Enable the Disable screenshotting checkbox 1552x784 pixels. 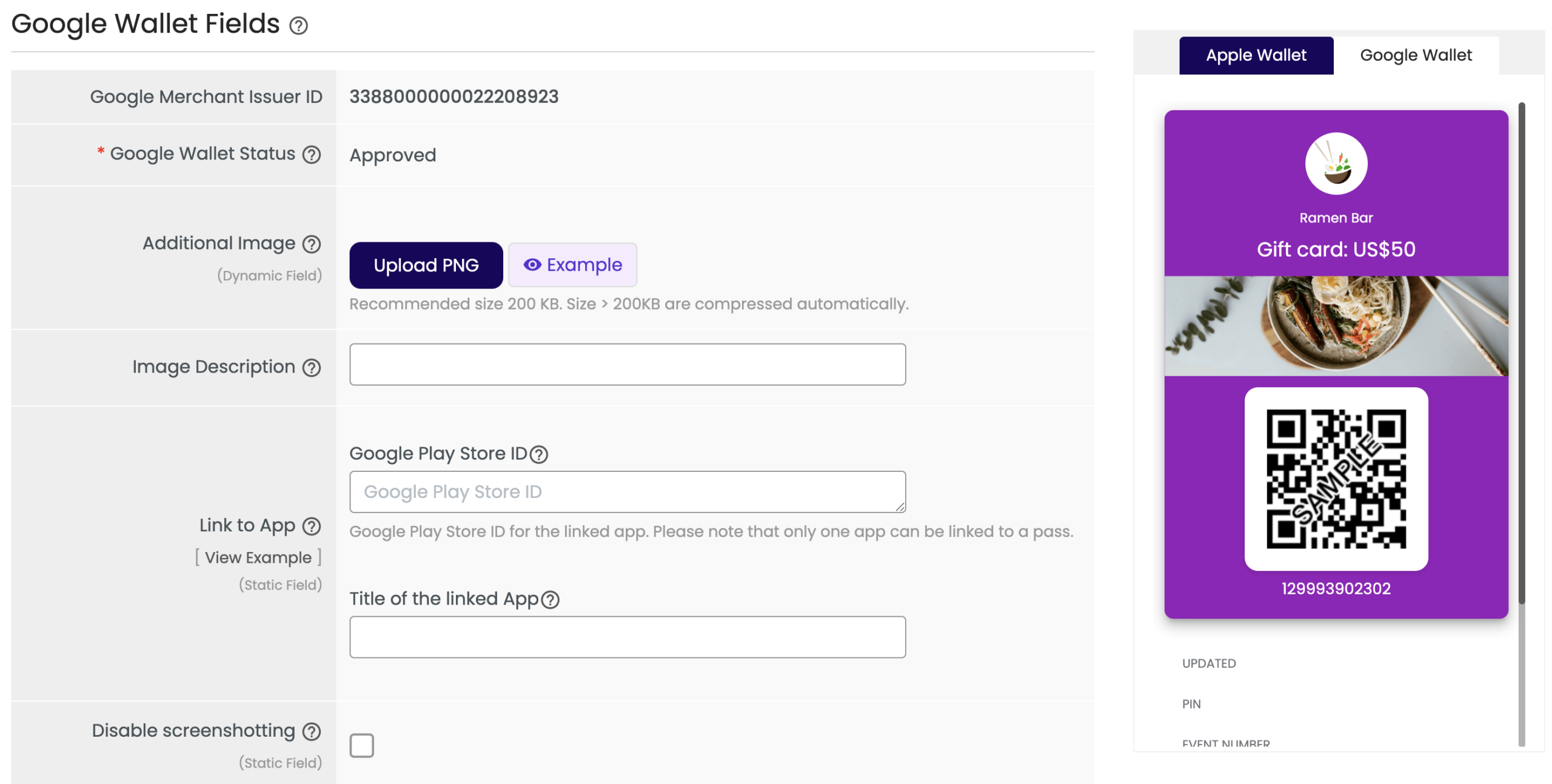click(x=361, y=746)
